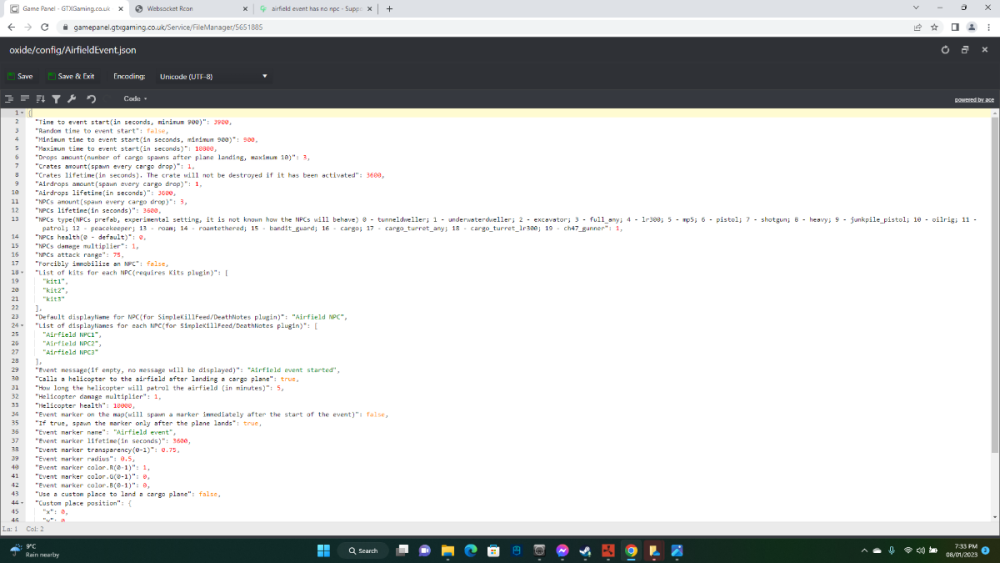This screenshot has width=1000, height=563.
Task: Format JSON with indentation icon
Action: (x=9, y=99)
